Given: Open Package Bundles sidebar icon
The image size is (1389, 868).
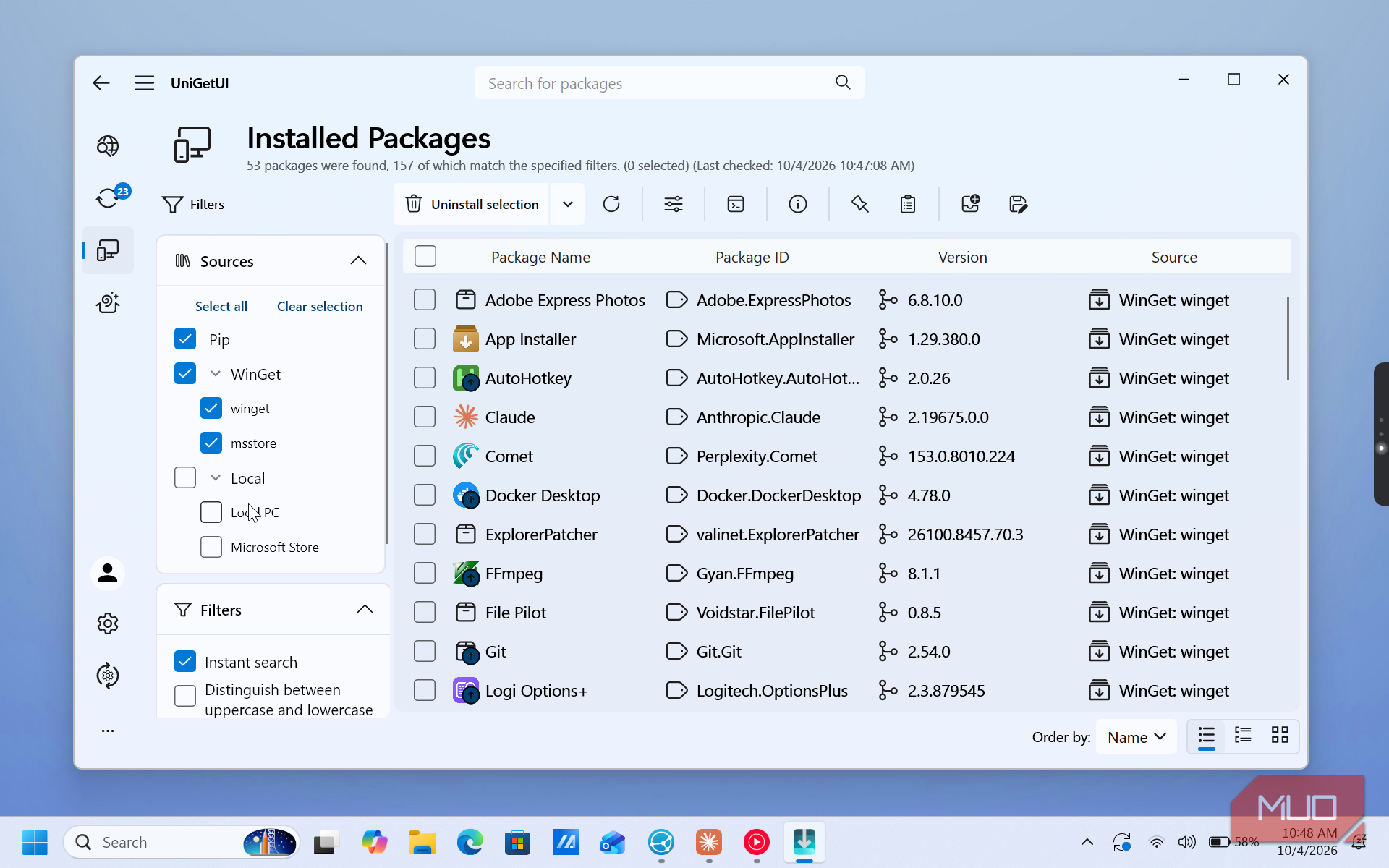Looking at the screenshot, I should coord(108,302).
